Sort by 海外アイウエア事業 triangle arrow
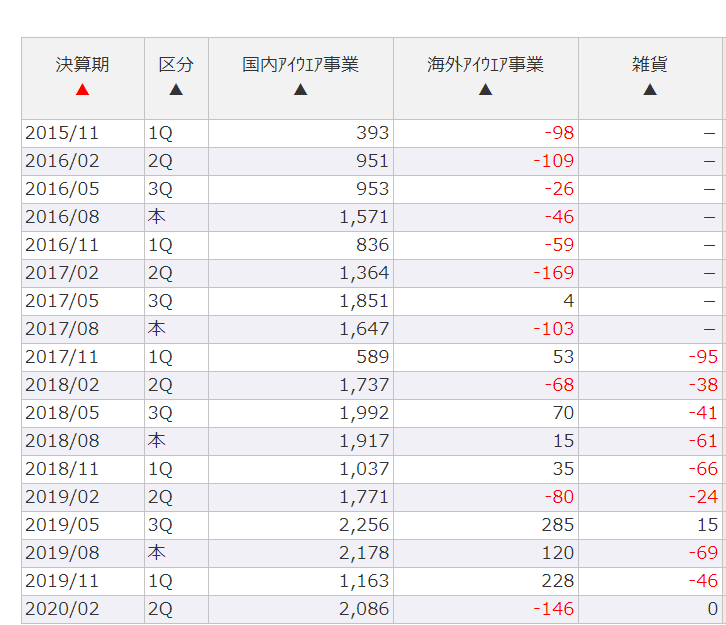Viewport: 726px width, 625px height. 485,89
